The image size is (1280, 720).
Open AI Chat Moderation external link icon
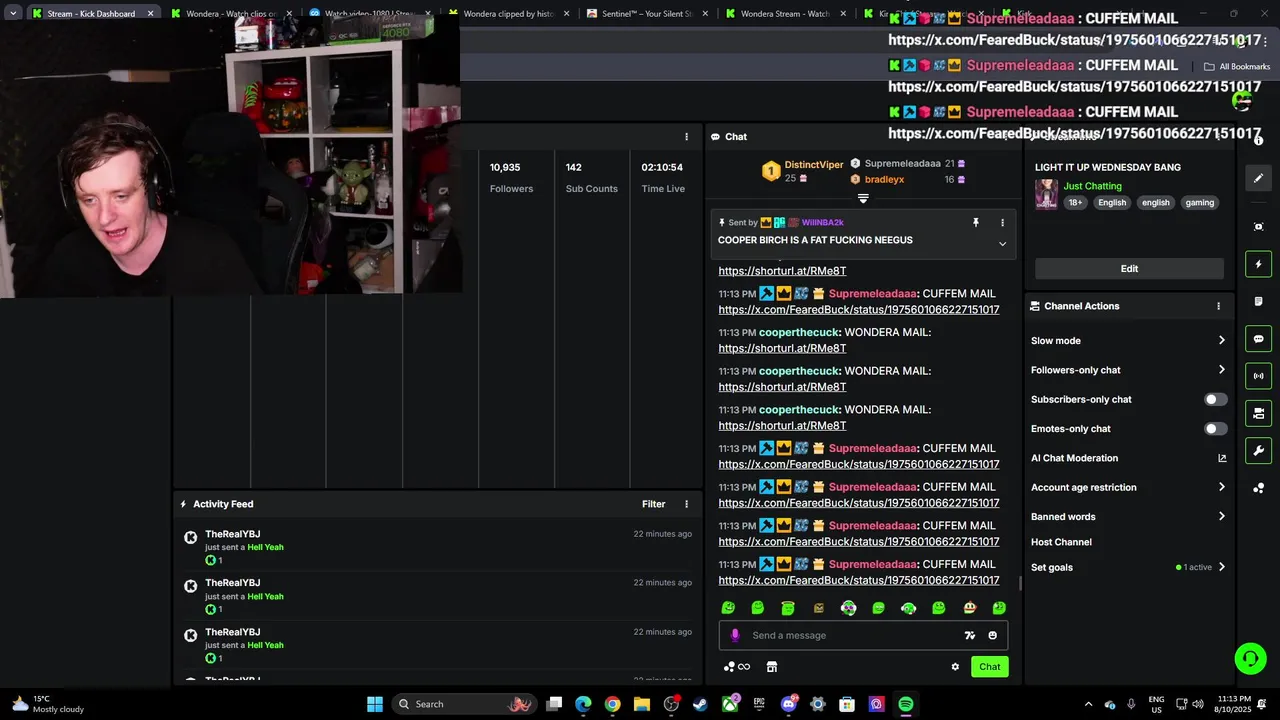(1222, 458)
